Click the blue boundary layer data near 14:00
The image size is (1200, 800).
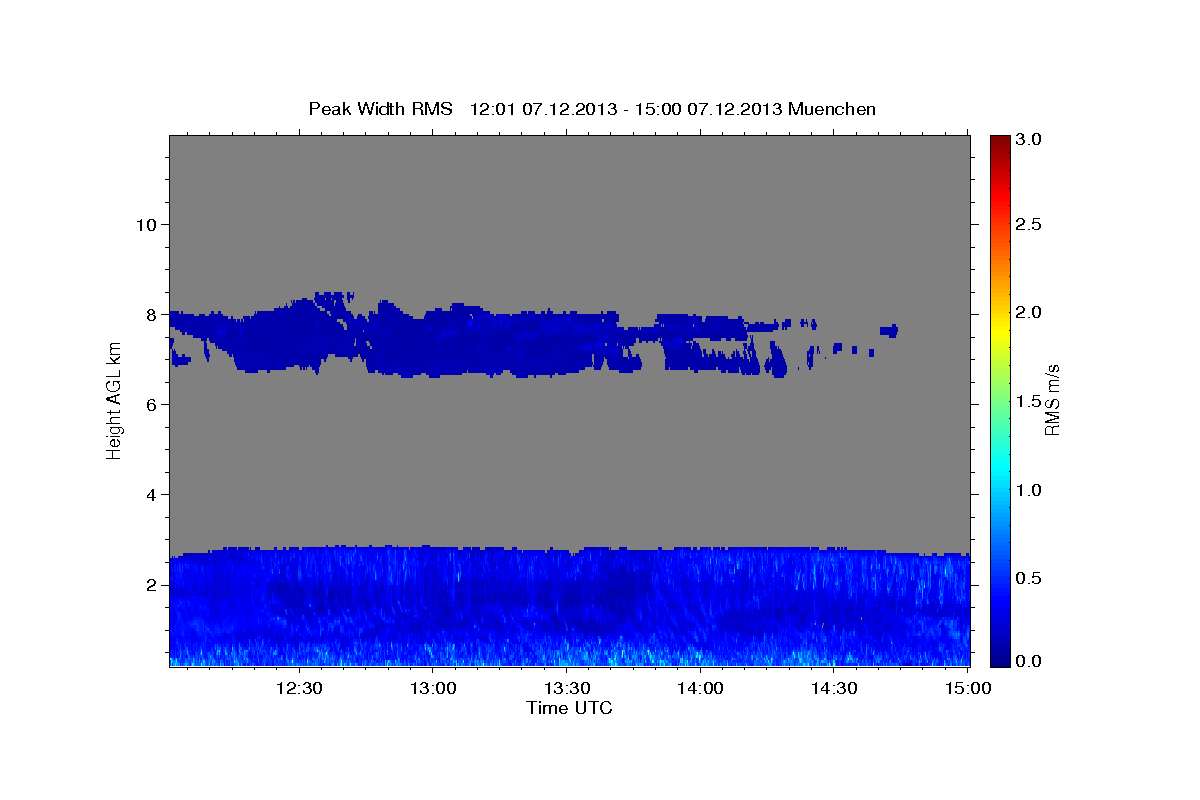700,607
